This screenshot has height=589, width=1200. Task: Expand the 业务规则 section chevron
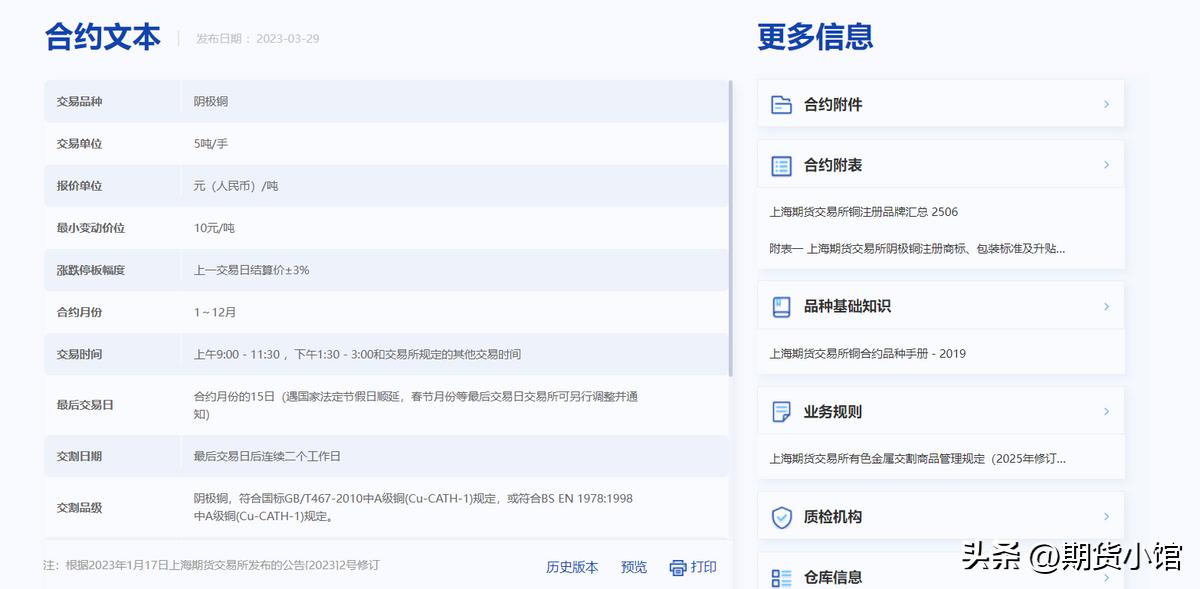pos(1106,411)
